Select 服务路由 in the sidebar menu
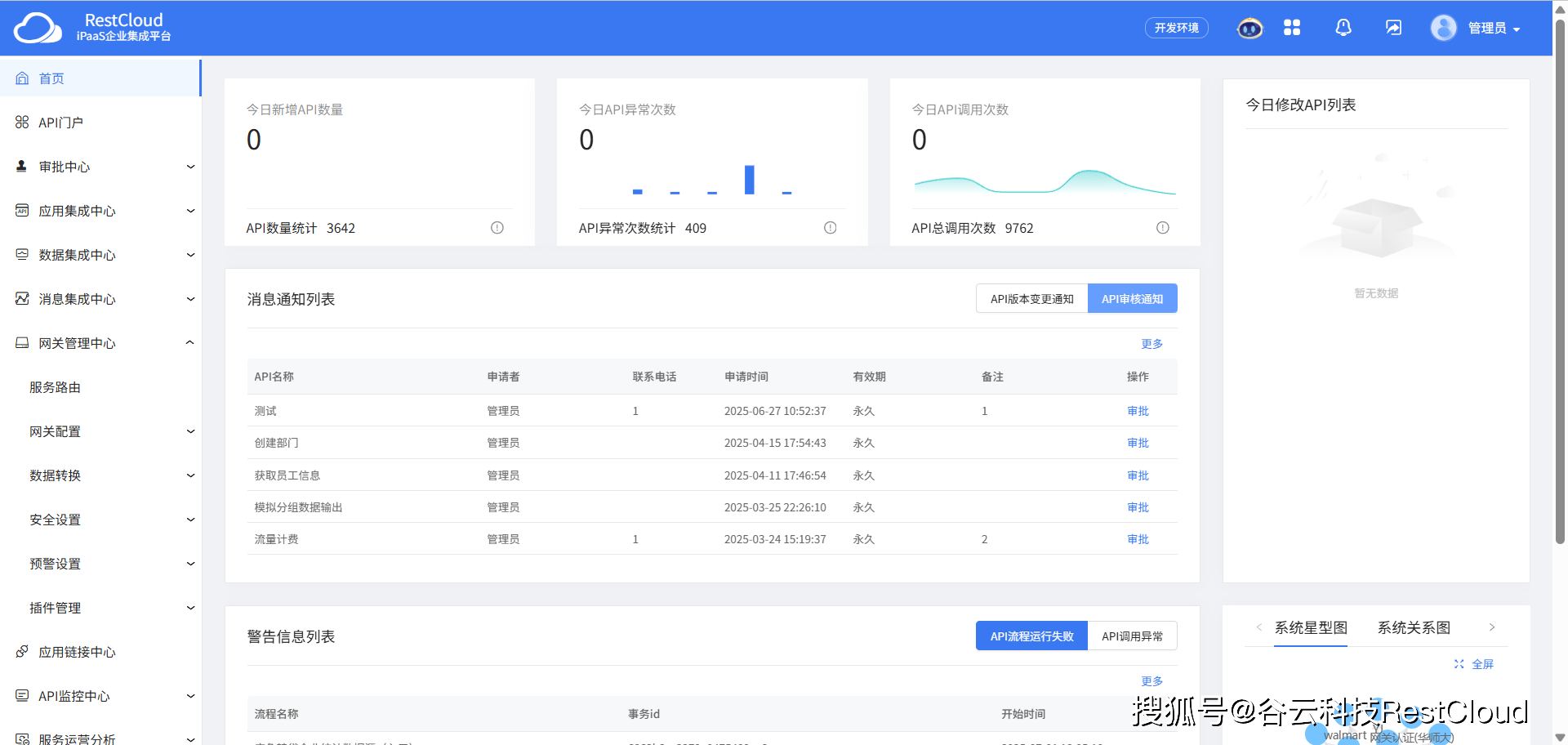The height and width of the screenshot is (745, 1568). click(54, 387)
